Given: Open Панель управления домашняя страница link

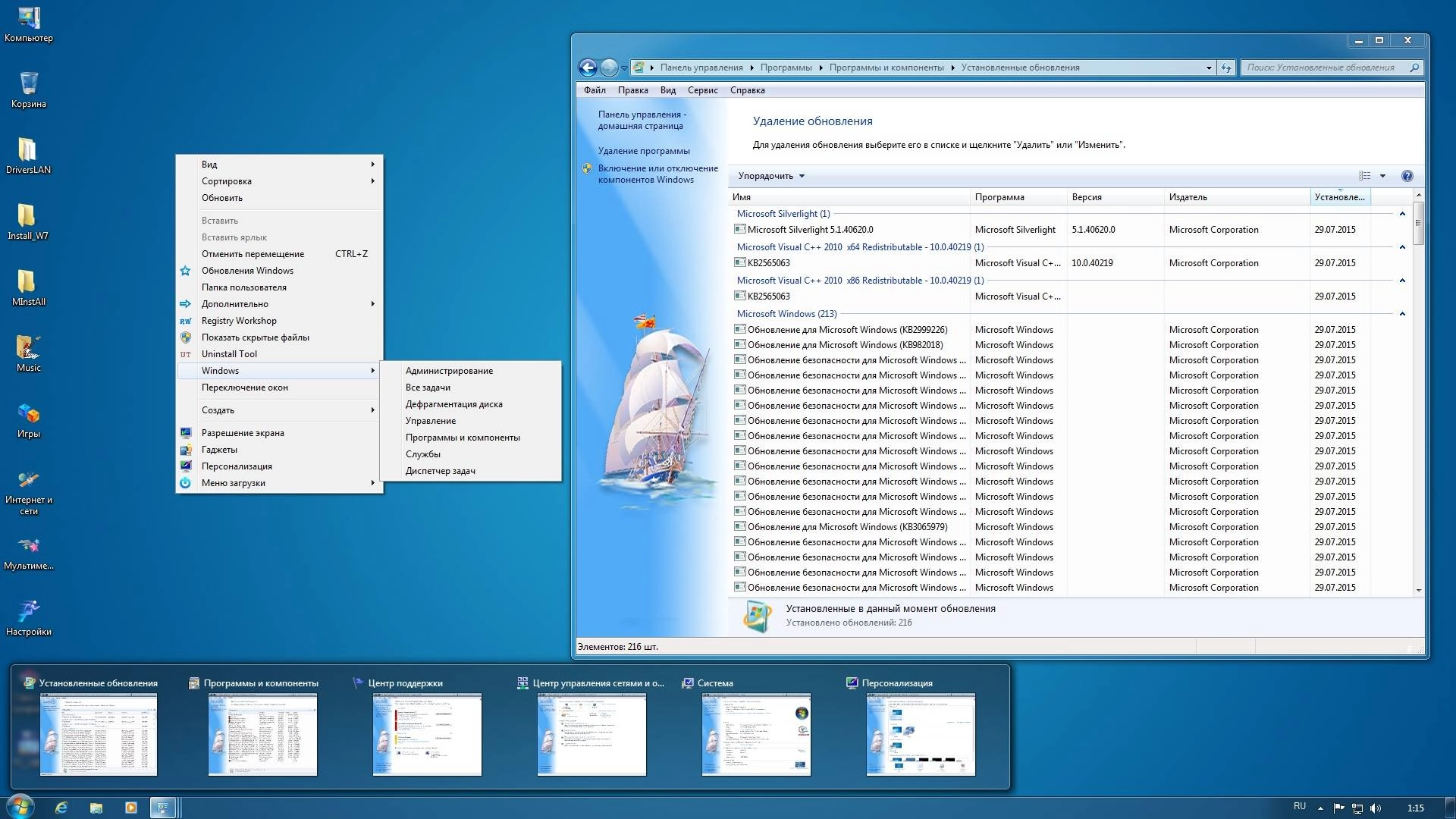Looking at the screenshot, I should [x=642, y=120].
